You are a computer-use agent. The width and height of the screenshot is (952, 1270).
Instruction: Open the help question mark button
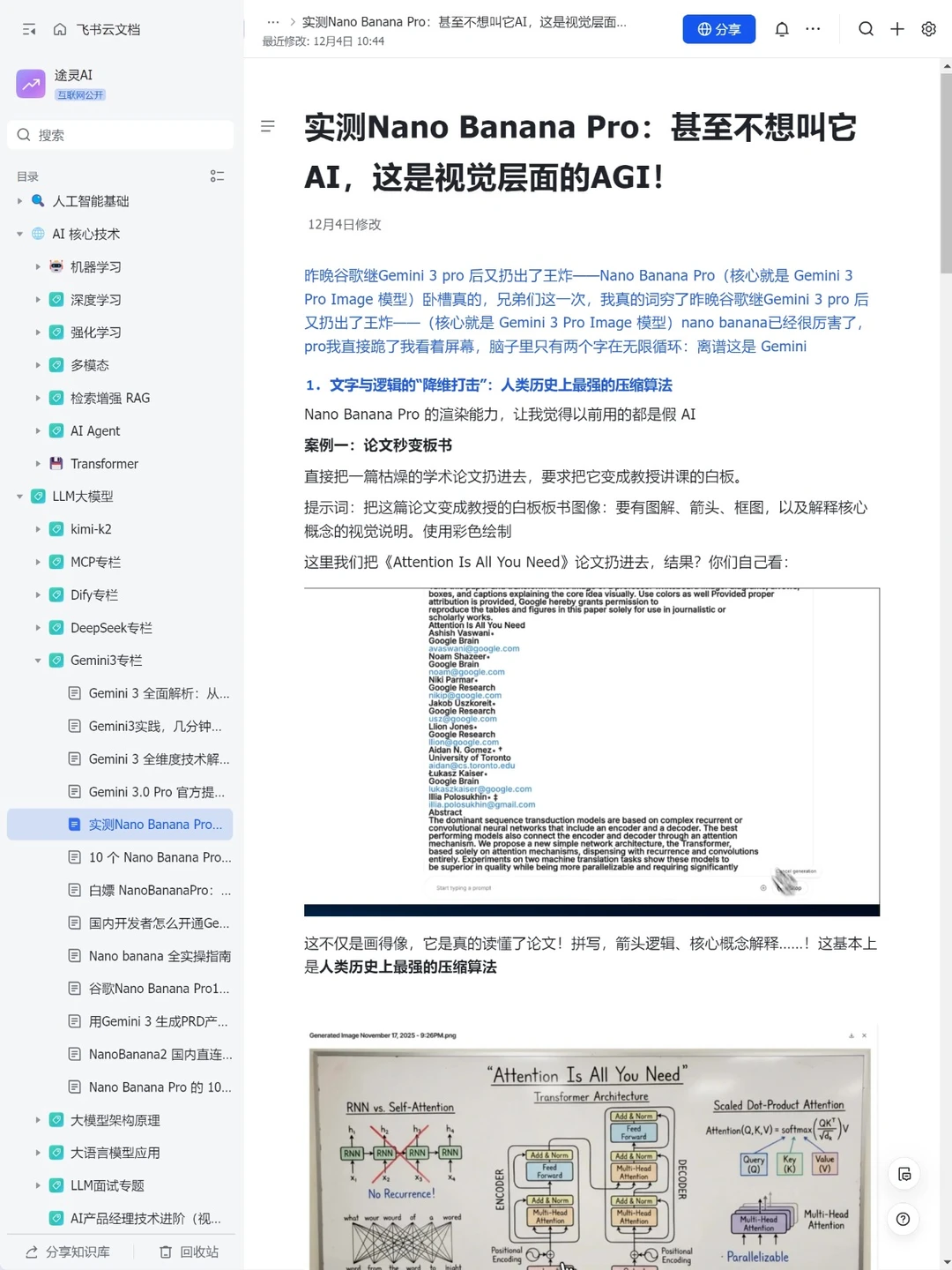[x=903, y=1219]
